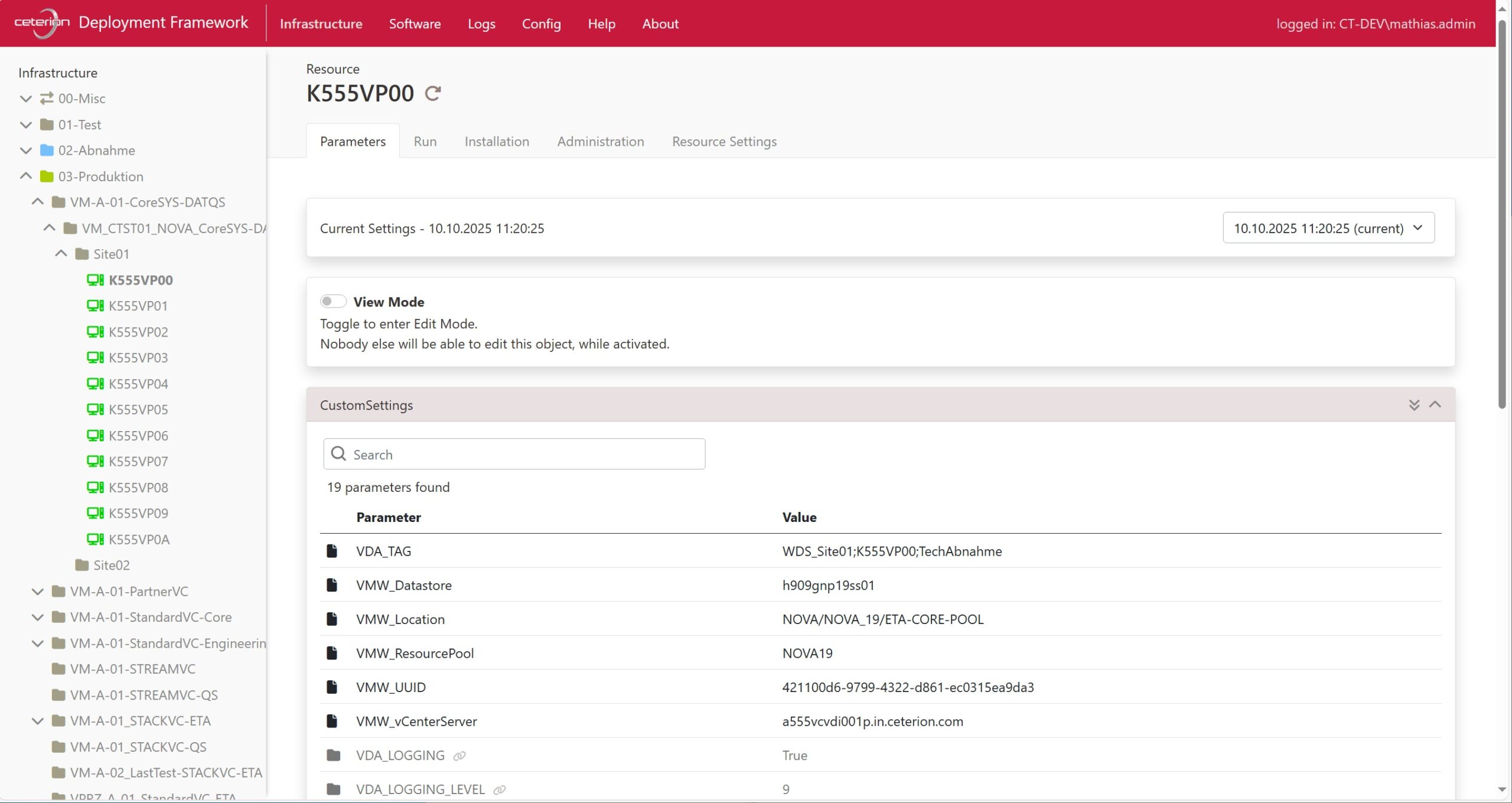Image resolution: width=1512 pixels, height=803 pixels.
Task: Open the settings version date dropdown
Action: (x=1328, y=228)
